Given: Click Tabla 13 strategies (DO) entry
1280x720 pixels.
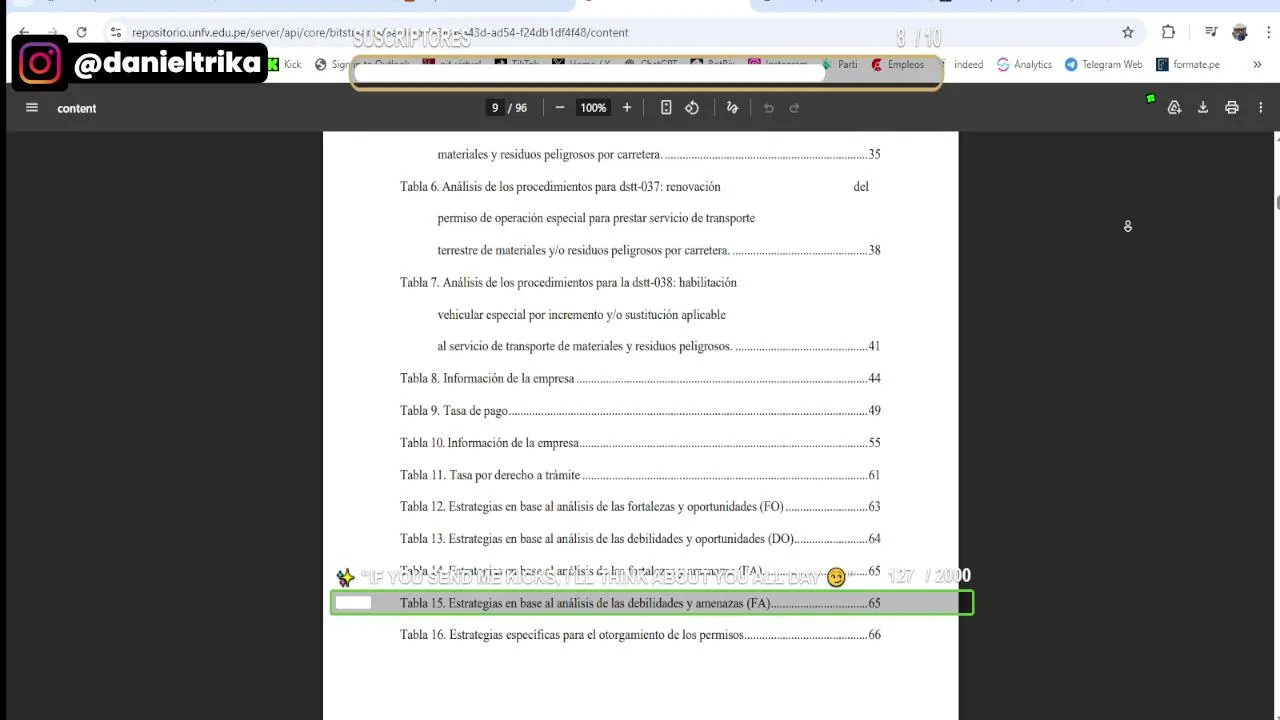Looking at the screenshot, I should [640, 538].
